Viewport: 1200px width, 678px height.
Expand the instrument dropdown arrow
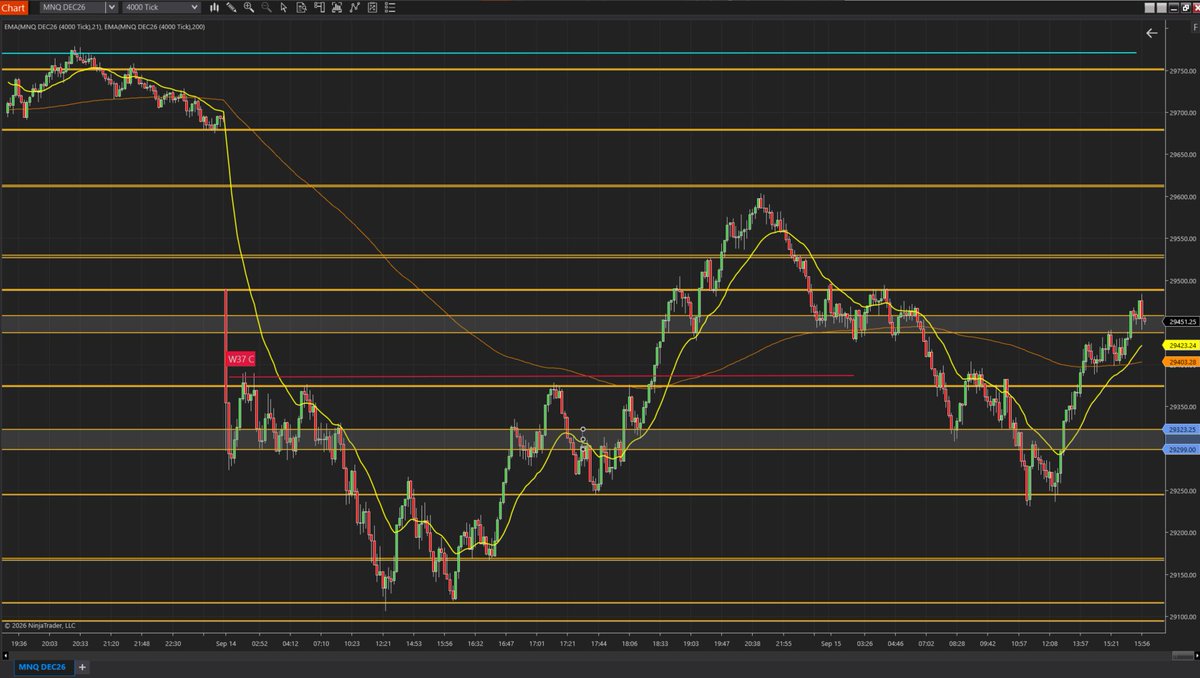coord(111,7)
